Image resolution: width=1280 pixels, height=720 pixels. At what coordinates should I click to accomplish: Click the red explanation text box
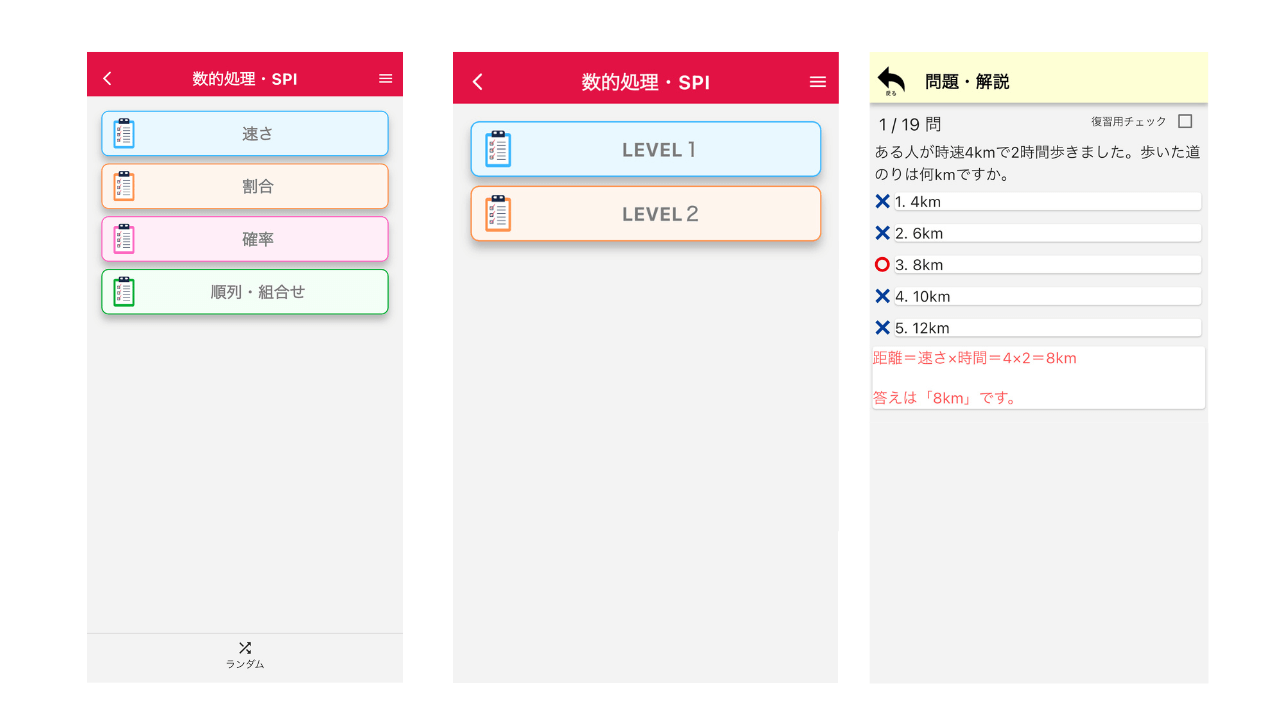pyautogui.click(x=1038, y=378)
